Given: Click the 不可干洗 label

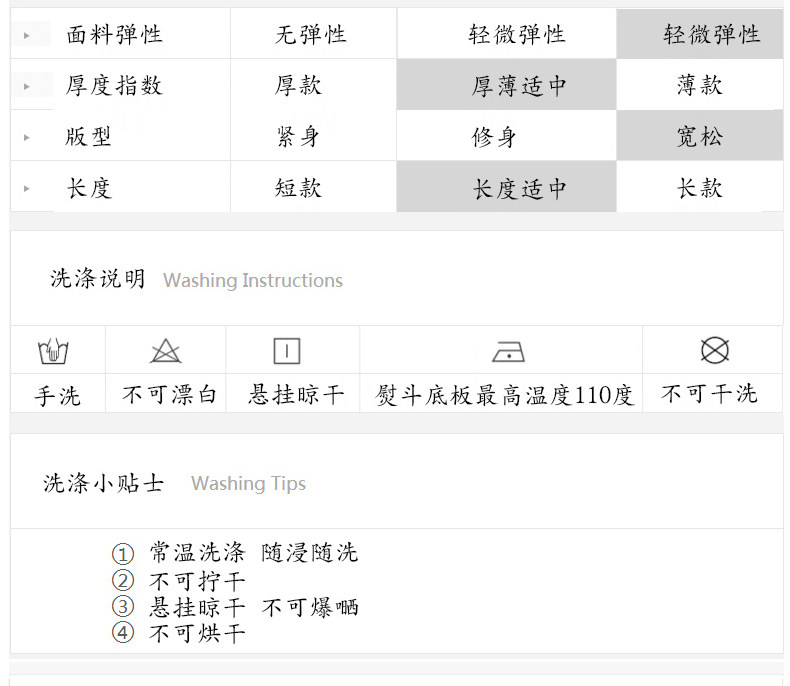Looking at the screenshot, I should (709, 394).
